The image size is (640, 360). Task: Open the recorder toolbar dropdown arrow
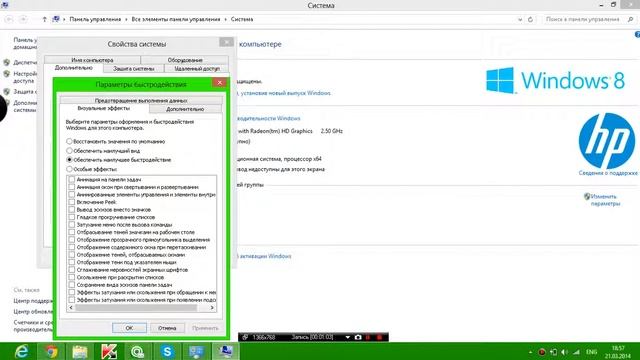pos(347,337)
